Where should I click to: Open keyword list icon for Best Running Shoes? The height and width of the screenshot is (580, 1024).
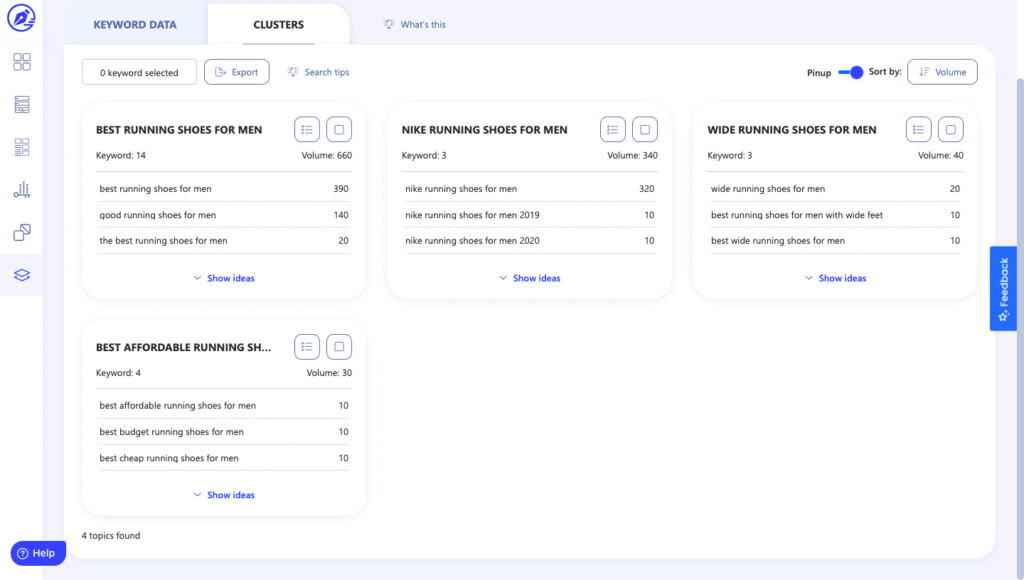coord(307,129)
